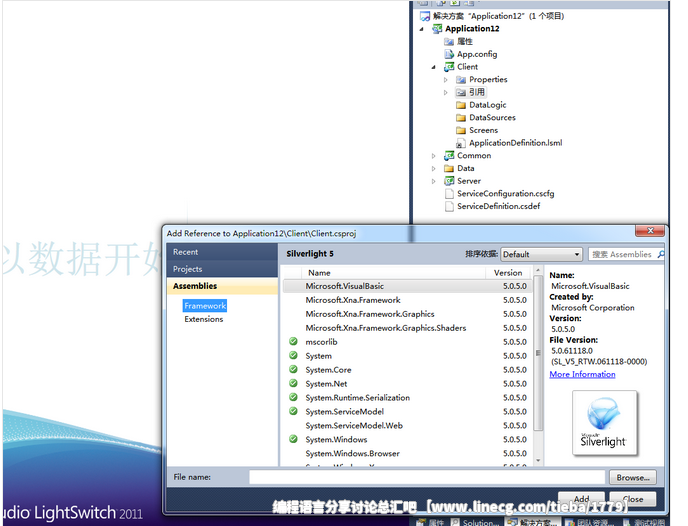Screen dimensions: 688x526
Task: Click the ServiceDefinition.csdef file icon
Action: [449, 207]
